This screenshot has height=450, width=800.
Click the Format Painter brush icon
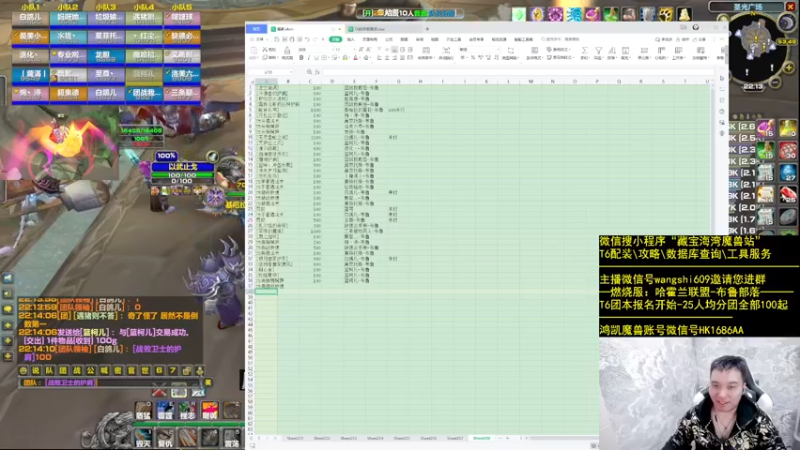(x=287, y=50)
